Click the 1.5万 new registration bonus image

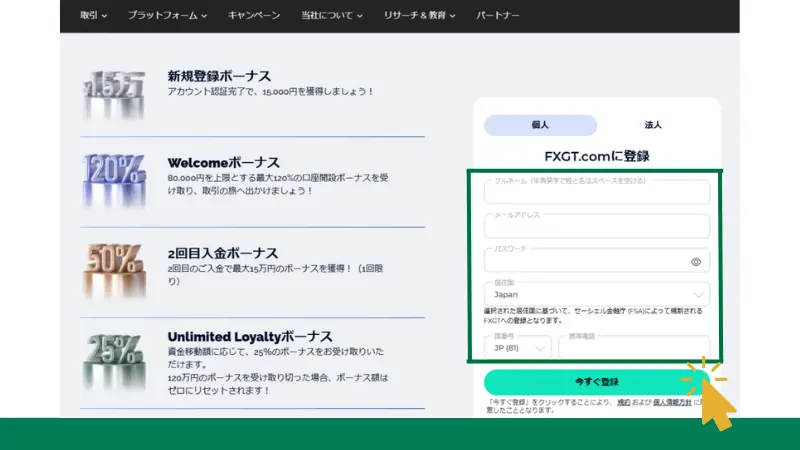point(114,94)
